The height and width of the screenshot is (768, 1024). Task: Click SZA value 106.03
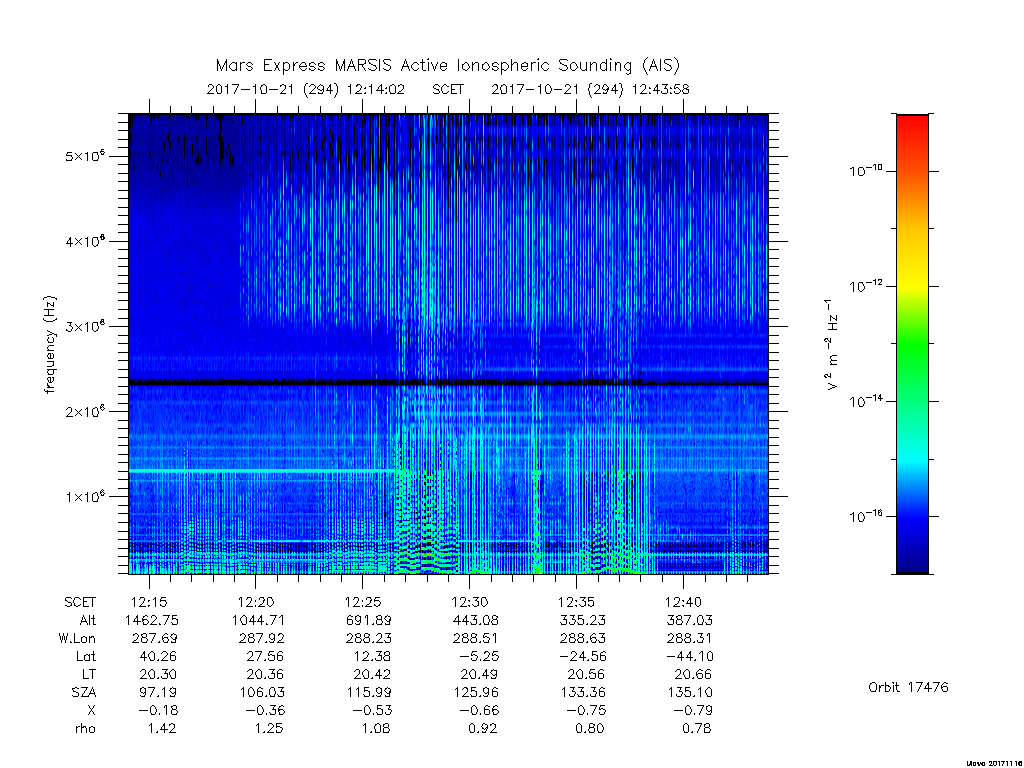[x=261, y=692]
